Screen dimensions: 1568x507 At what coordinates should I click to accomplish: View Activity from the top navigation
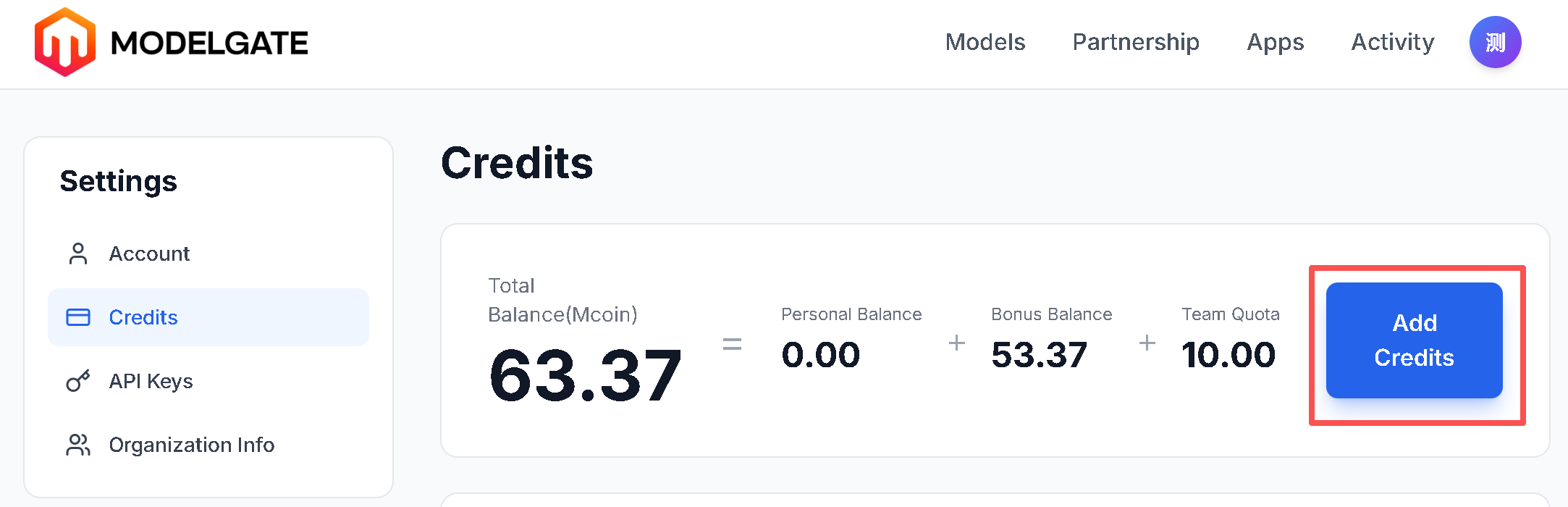(x=1392, y=42)
